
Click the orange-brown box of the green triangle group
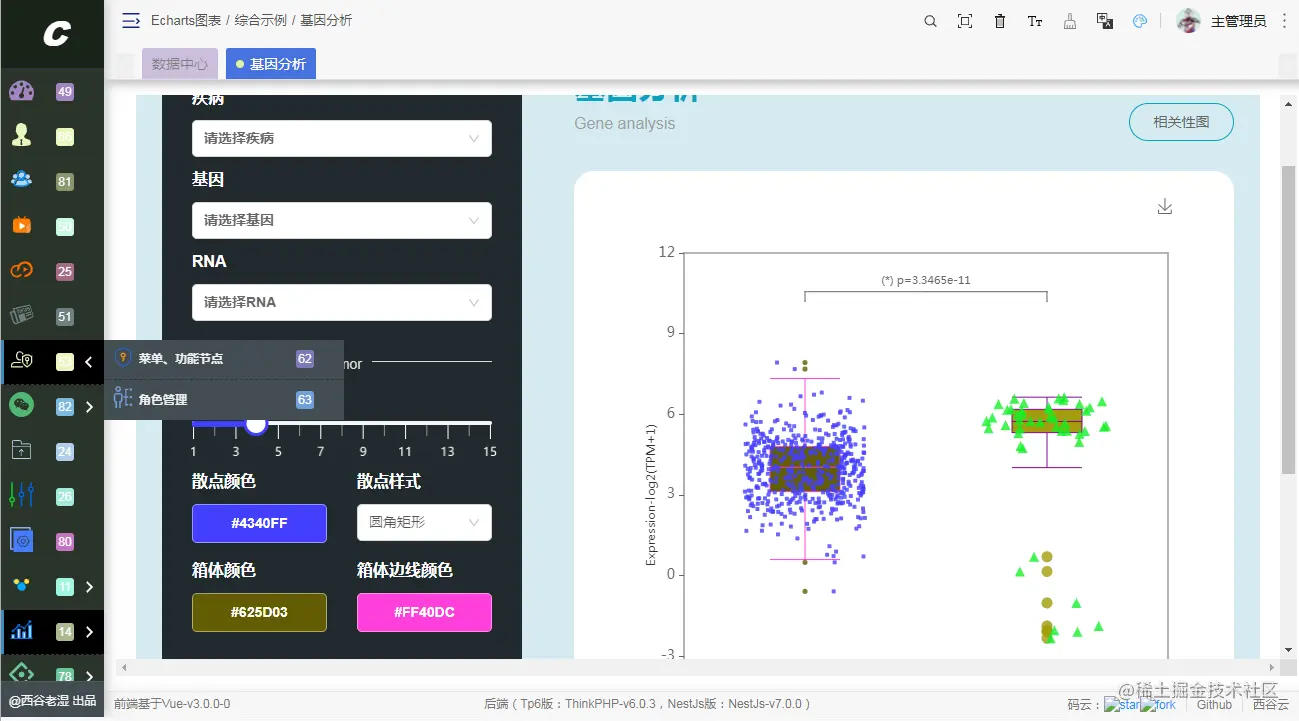point(1047,420)
